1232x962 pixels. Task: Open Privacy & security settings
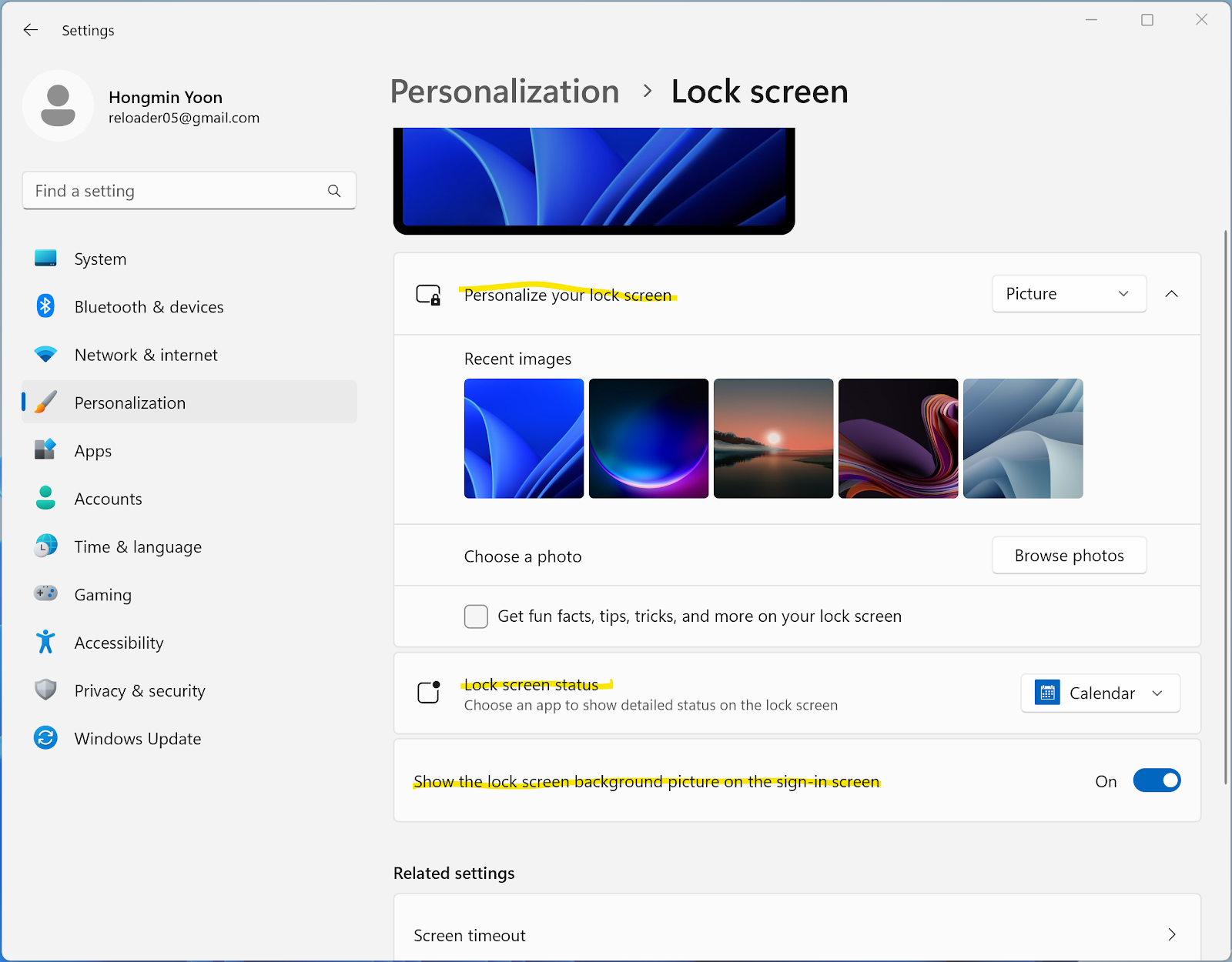(189, 691)
